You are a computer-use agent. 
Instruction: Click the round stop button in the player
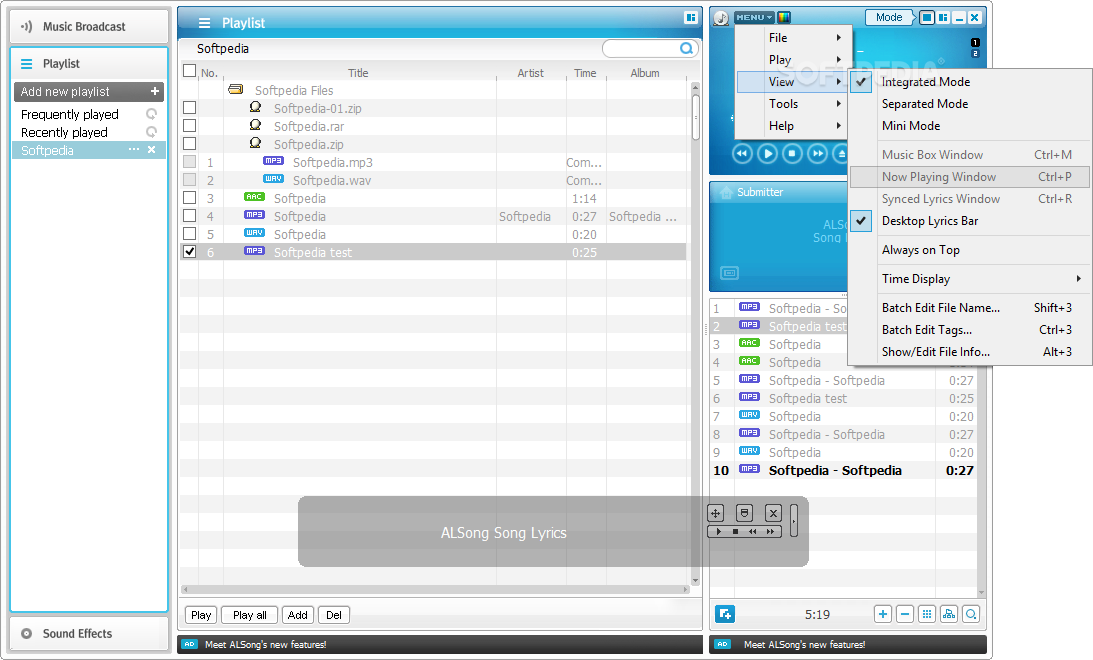(793, 153)
